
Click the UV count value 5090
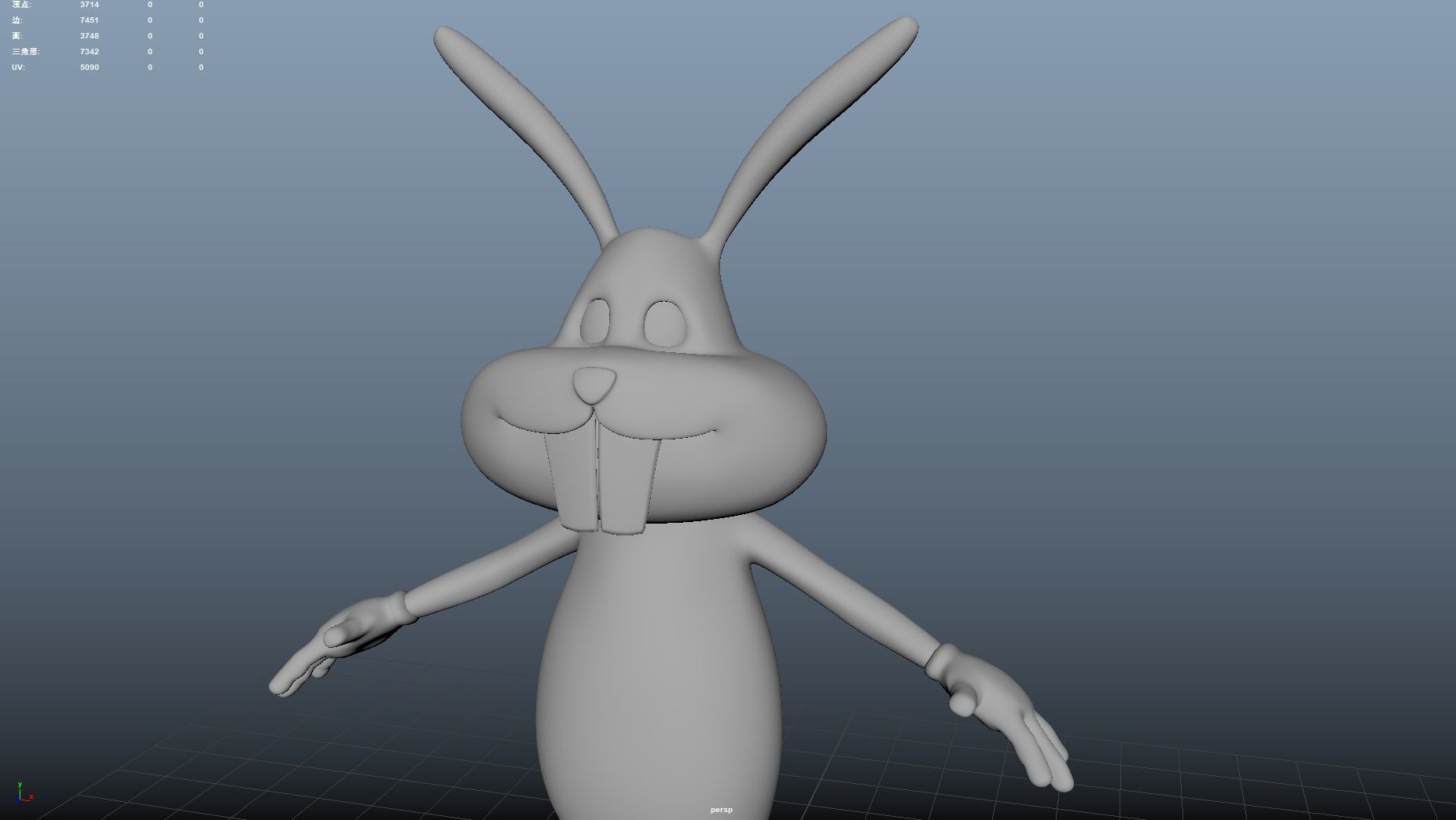click(90, 68)
